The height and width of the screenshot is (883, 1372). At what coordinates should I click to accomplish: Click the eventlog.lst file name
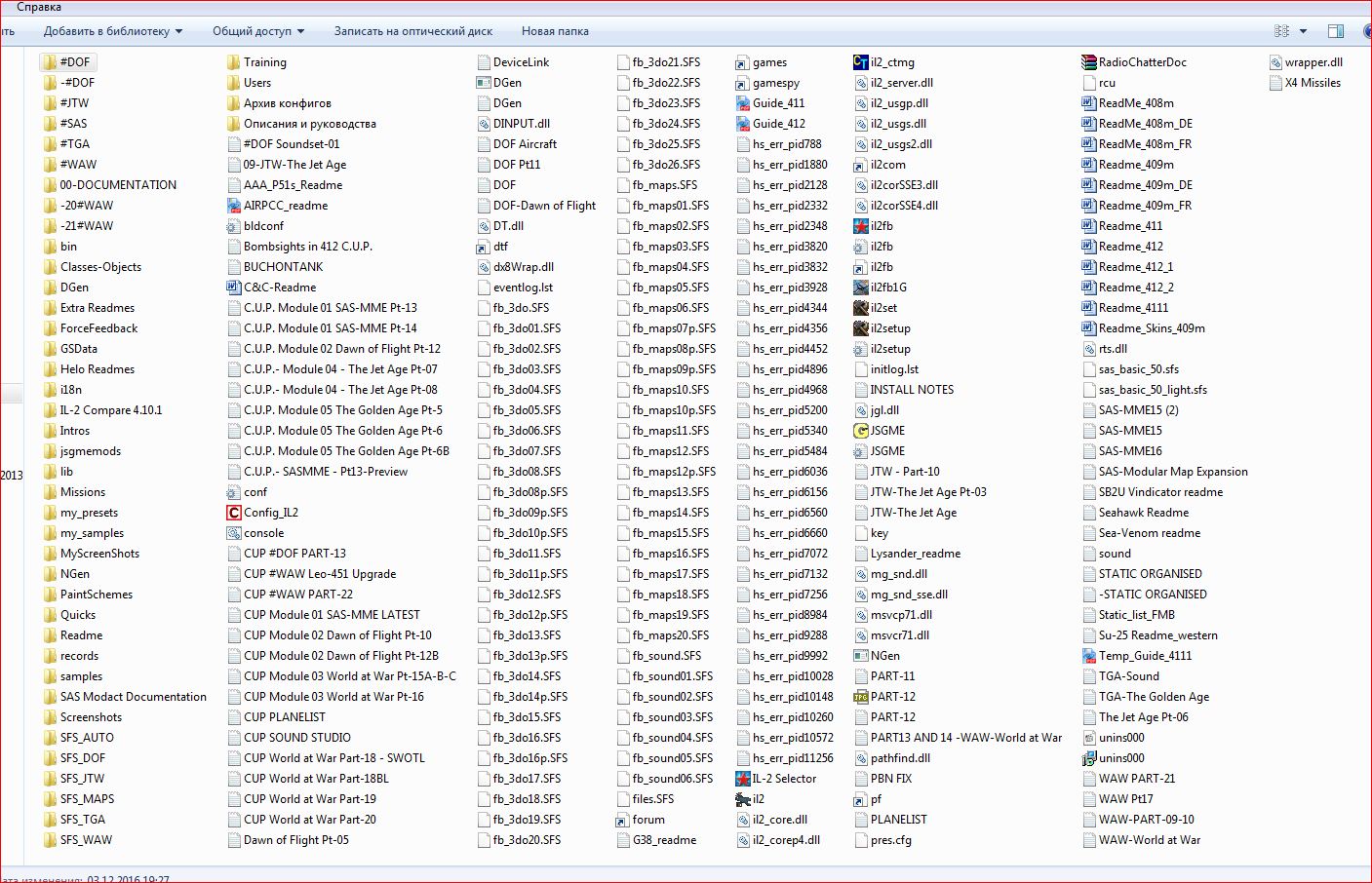pos(523,288)
